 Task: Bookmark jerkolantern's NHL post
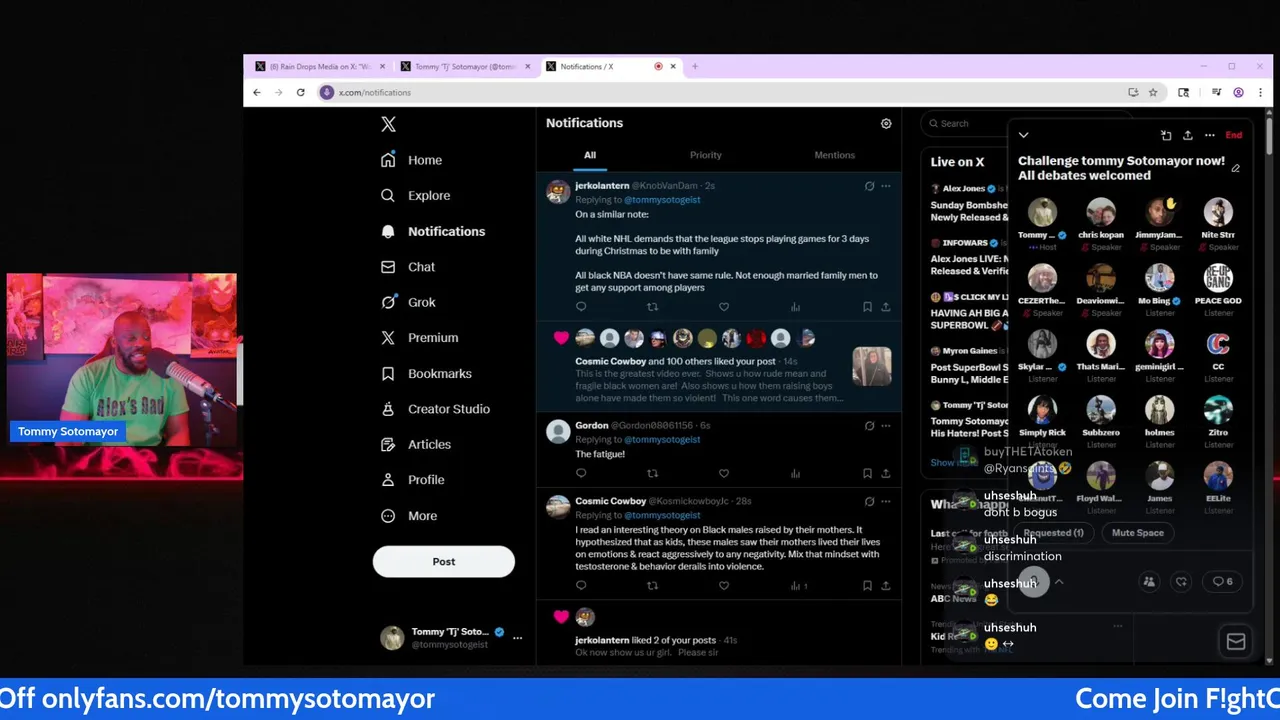[867, 307]
